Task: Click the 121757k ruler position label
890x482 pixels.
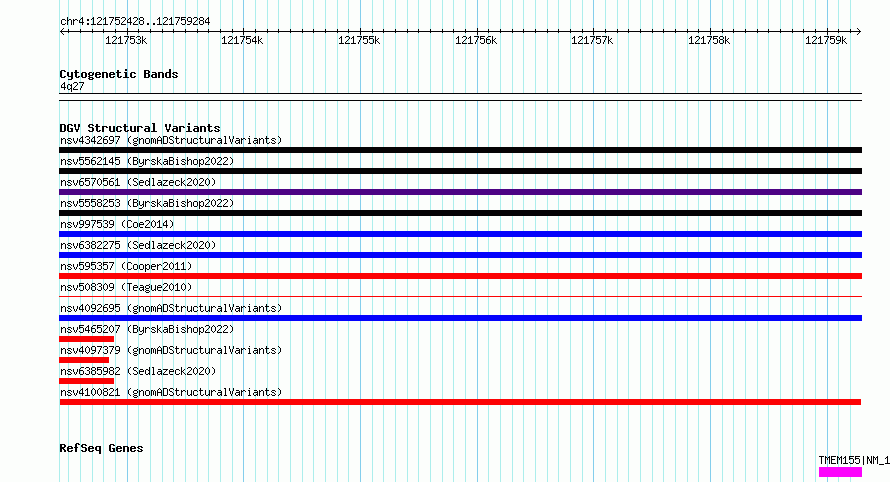Action: click(x=592, y=40)
